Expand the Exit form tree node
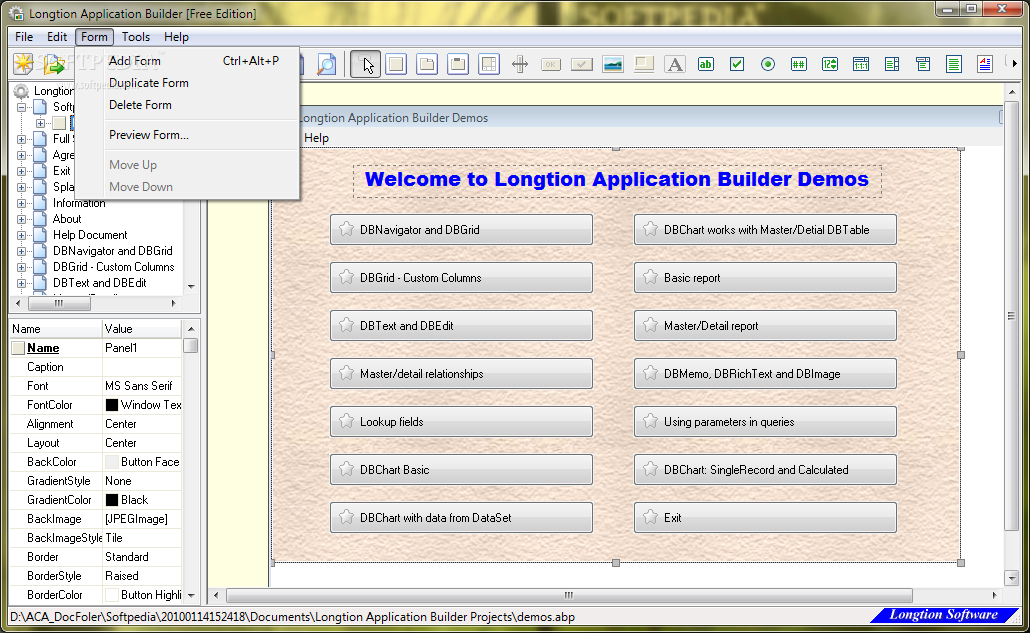Image resolution: width=1030 pixels, height=633 pixels. [21, 171]
